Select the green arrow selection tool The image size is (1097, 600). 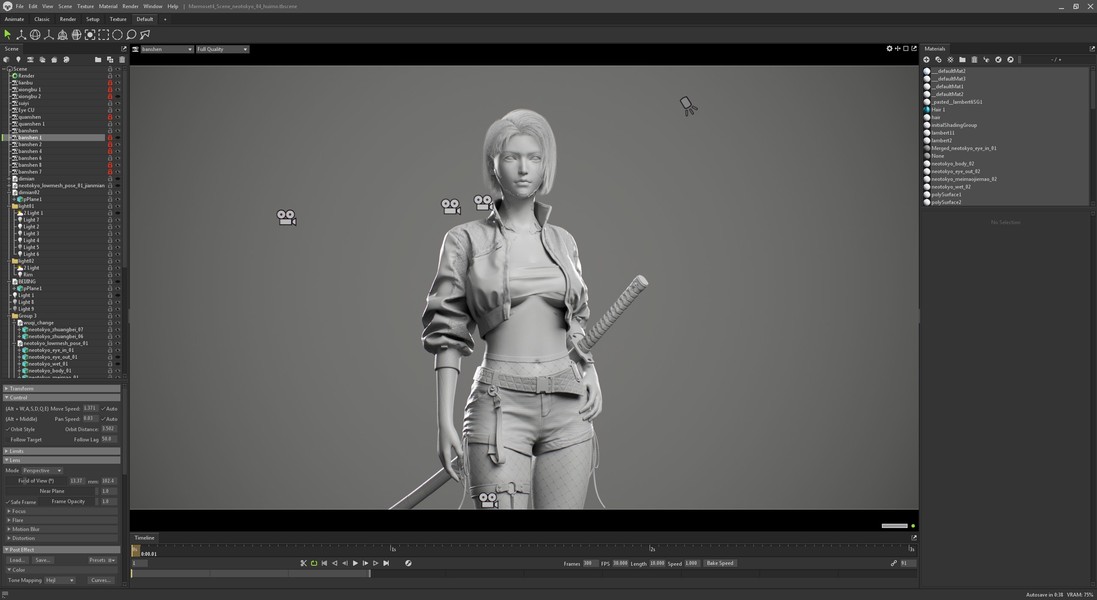pos(8,34)
